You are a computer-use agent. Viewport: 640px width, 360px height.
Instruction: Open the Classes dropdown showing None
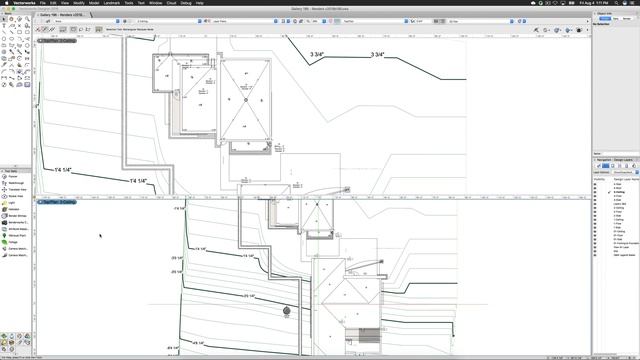click(x=86, y=21)
